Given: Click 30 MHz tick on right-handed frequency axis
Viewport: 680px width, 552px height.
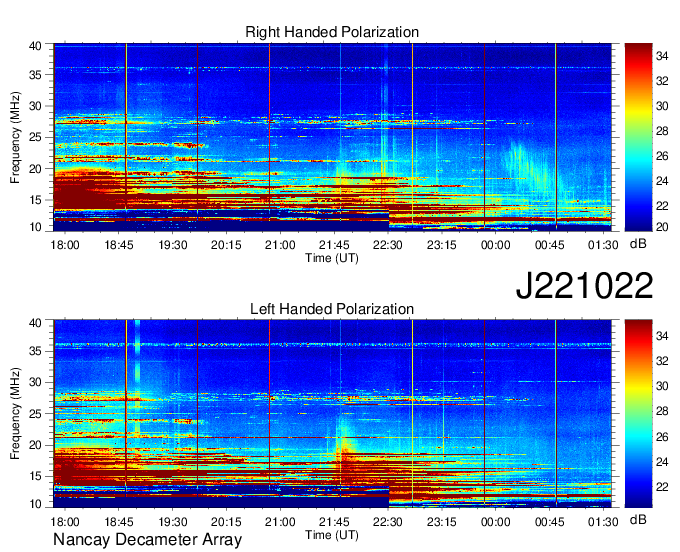Looking at the screenshot, I should (x=35, y=106).
